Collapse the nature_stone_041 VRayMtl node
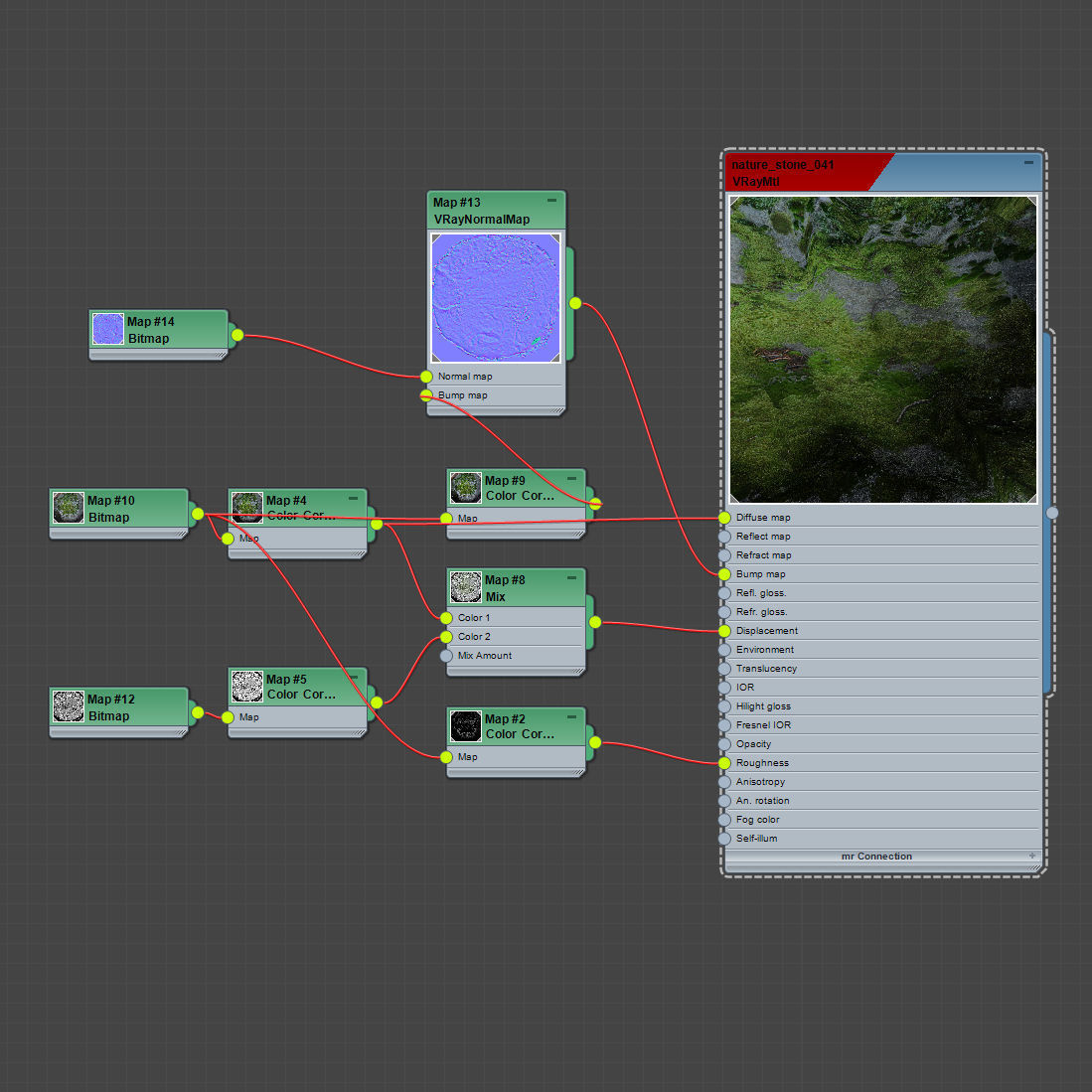The width and height of the screenshot is (1092, 1092). [1028, 163]
